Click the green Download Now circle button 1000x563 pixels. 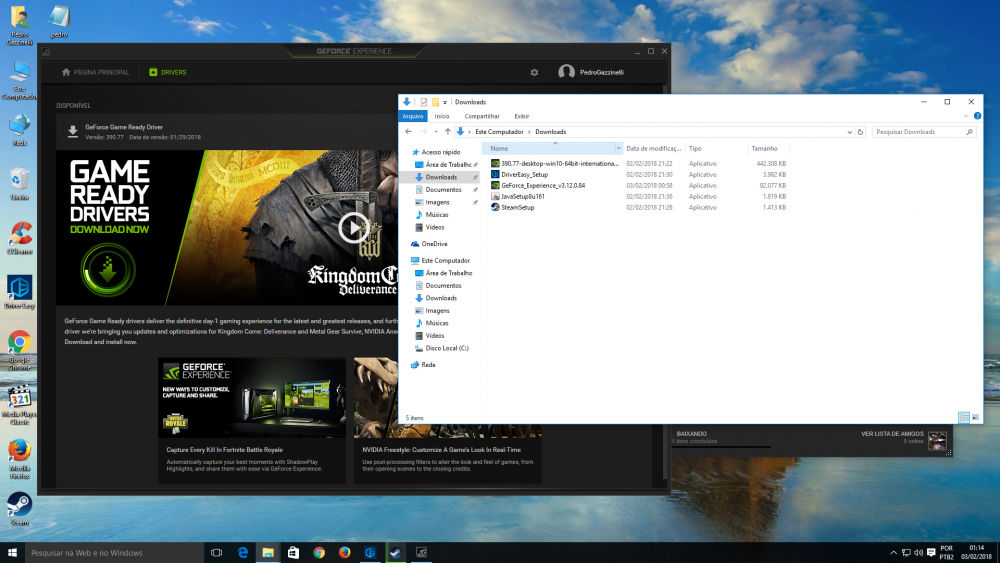point(108,270)
